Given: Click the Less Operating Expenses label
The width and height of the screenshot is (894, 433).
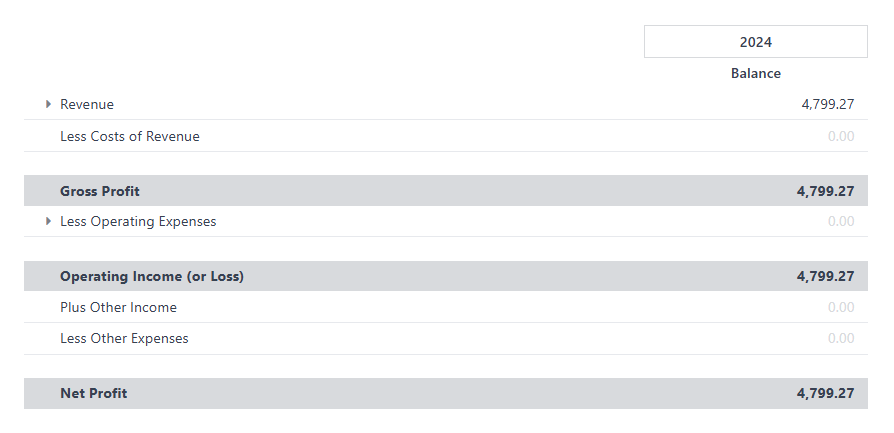Looking at the screenshot, I should coord(139,221).
